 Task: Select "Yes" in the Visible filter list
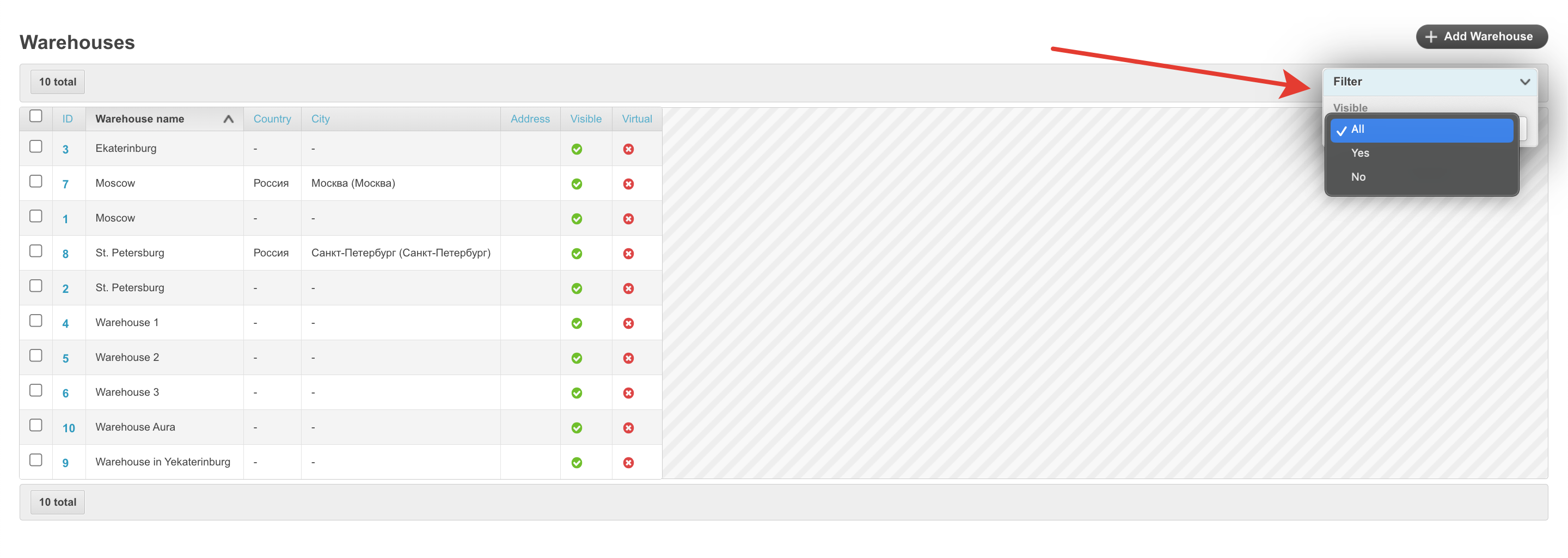tap(1360, 154)
